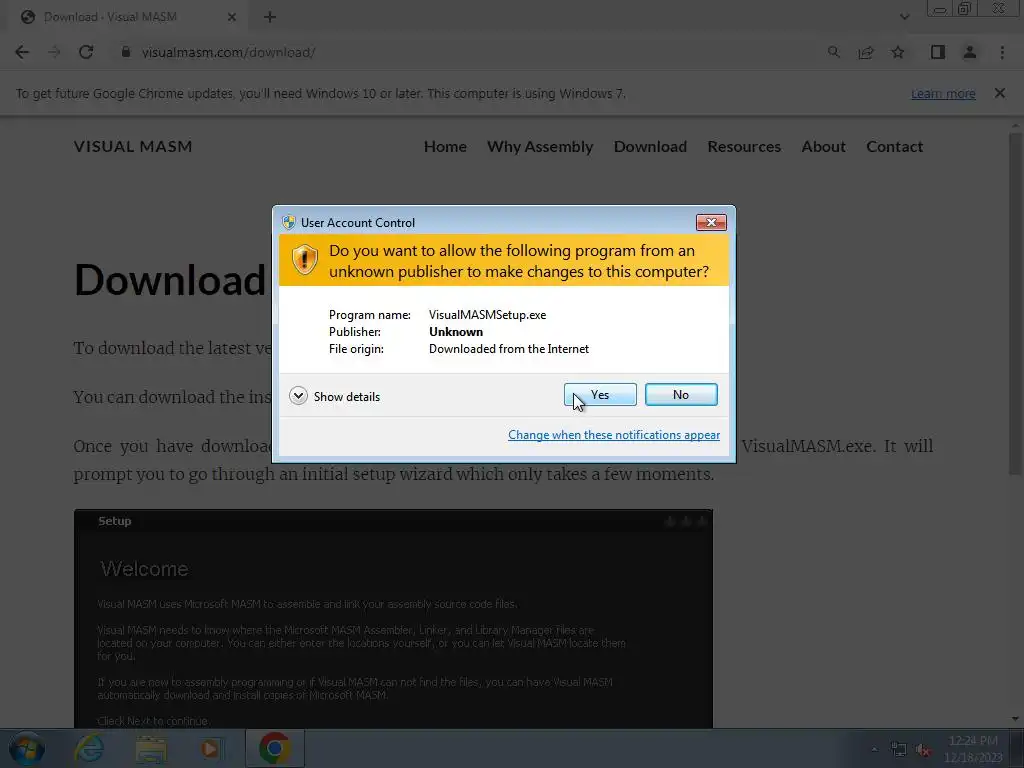The height and width of the screenshot is (768, 1024).
Task: Click the network tray icon
Action: [x=899, y=750]
